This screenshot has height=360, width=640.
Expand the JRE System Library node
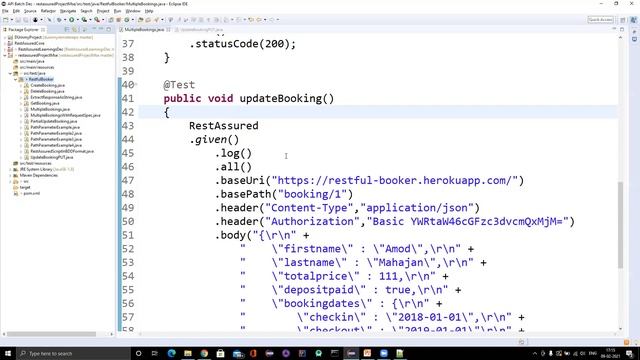click(10, 169)
